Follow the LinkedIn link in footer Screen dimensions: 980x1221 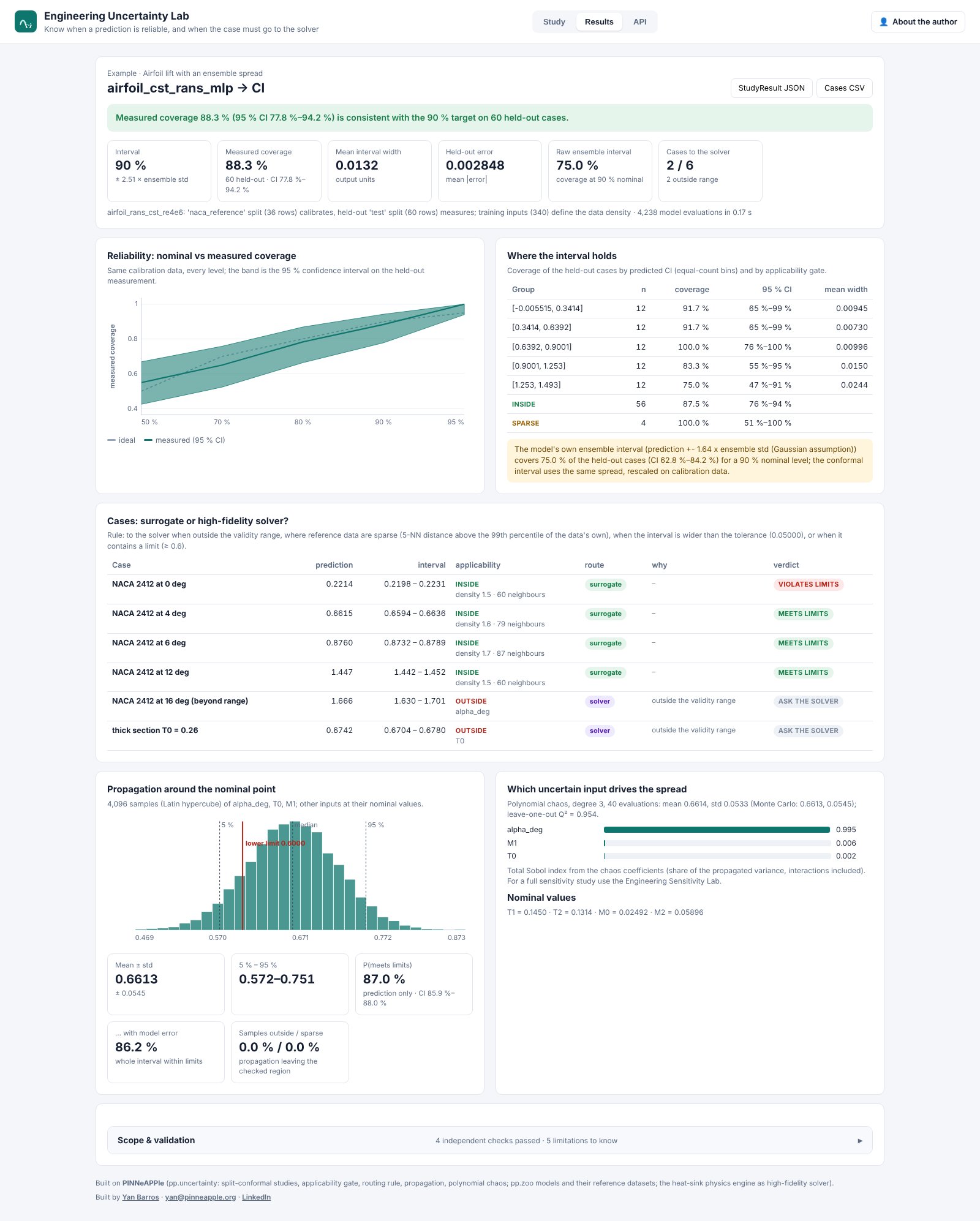[x=256, y=1197]
